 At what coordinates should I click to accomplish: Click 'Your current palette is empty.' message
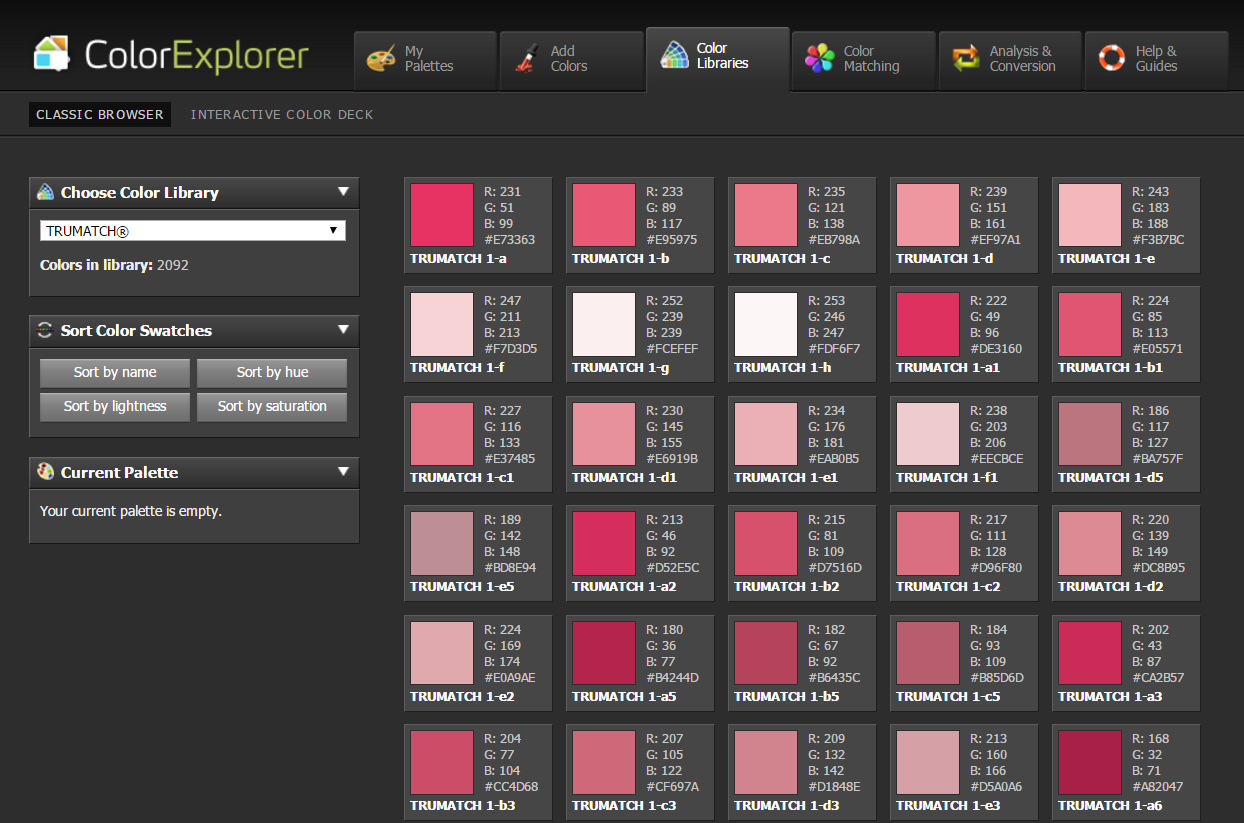131,511
